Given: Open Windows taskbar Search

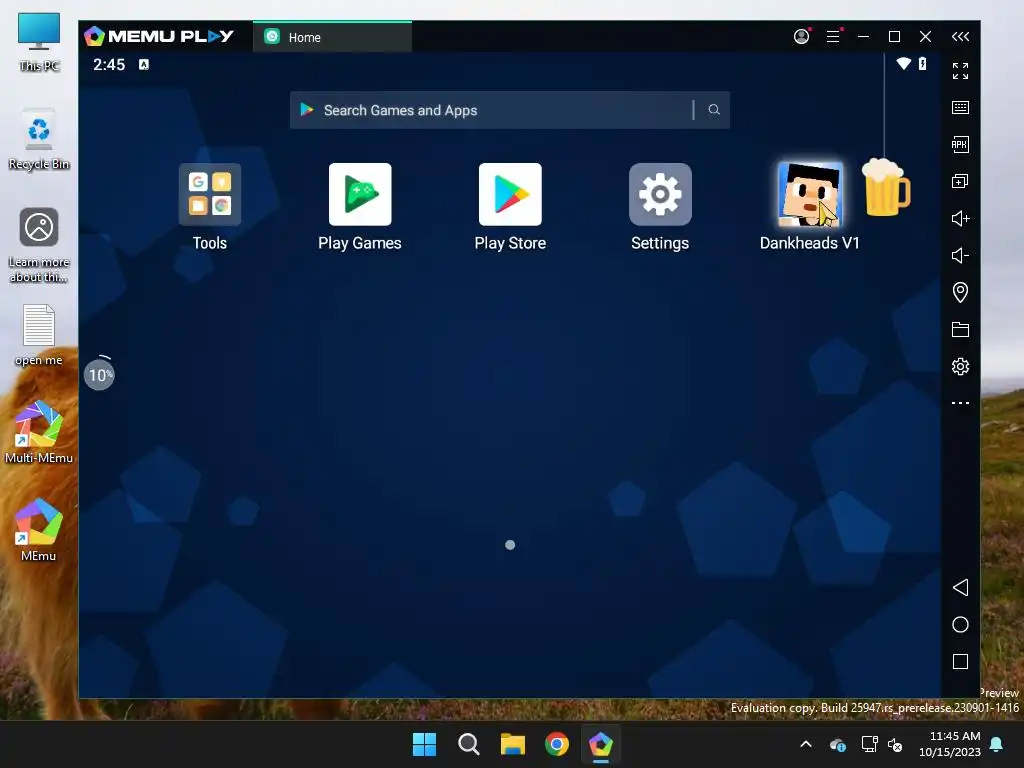Looking at the screenshot, I should [x=469, y=744].
